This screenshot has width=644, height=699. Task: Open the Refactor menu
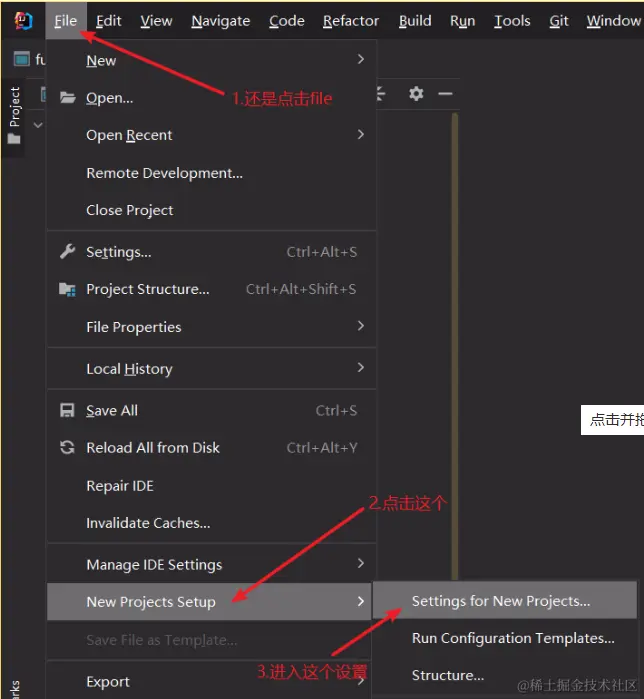coord(351,21)
